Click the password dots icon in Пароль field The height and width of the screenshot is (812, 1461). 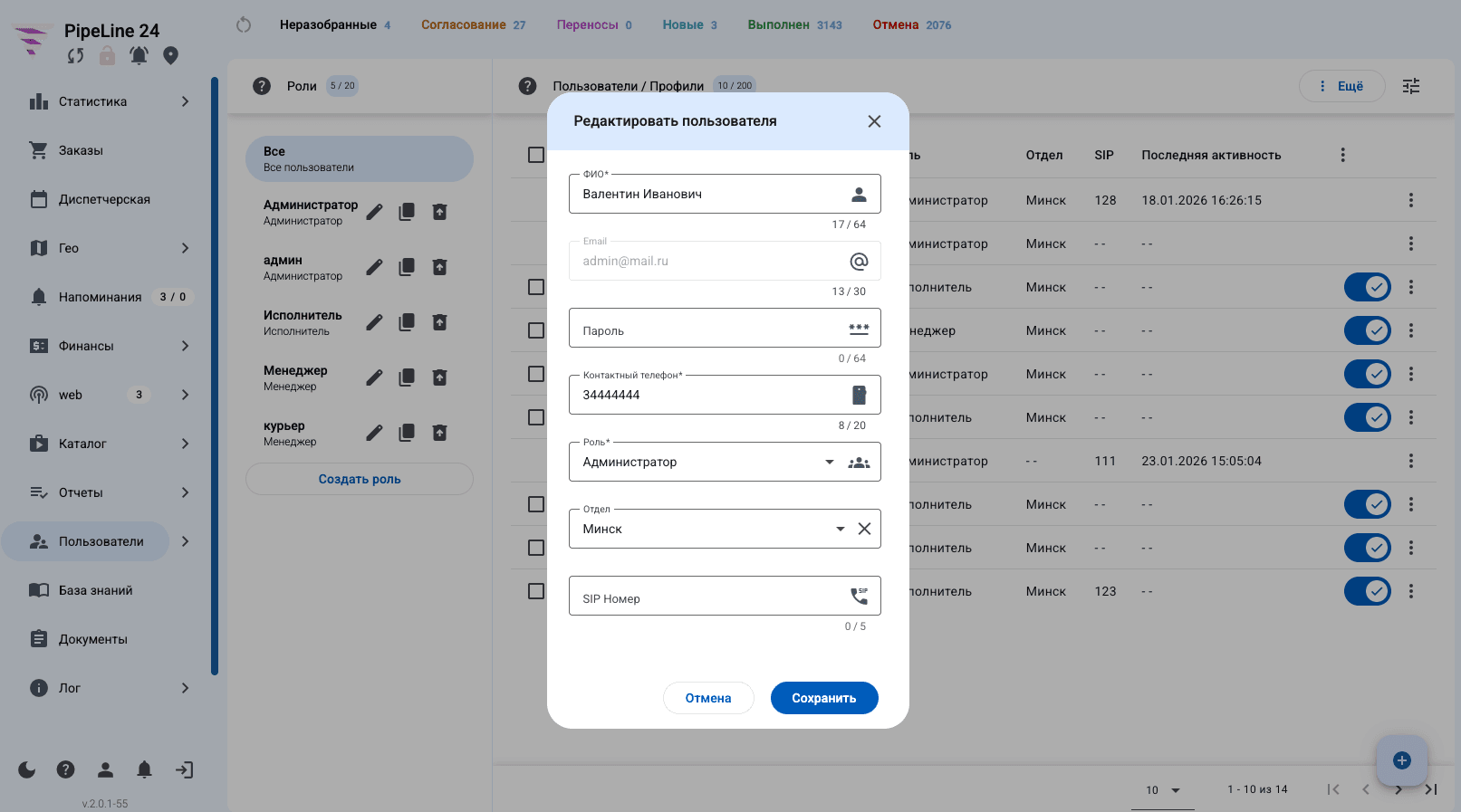point(859,329)
